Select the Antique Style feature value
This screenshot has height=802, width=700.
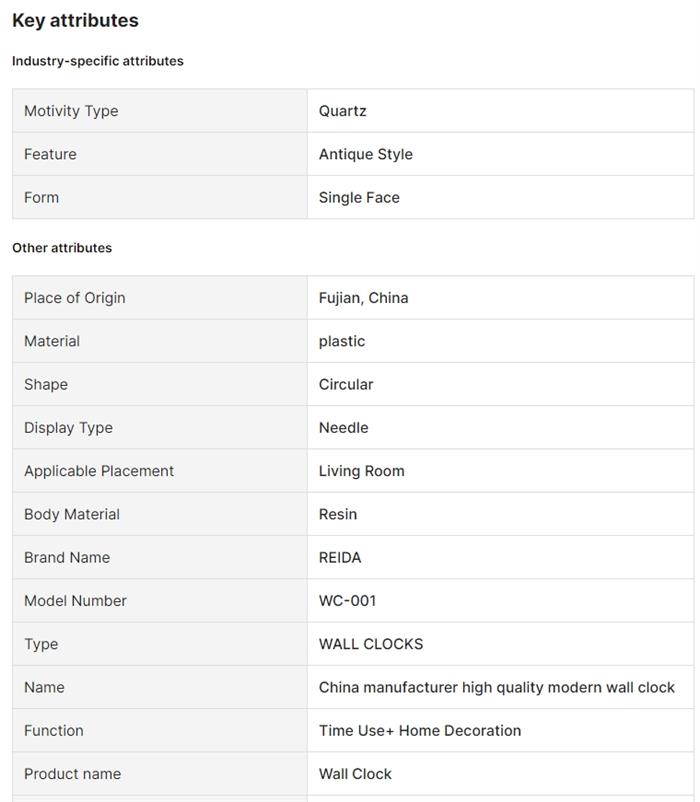[x=366, y=154]
